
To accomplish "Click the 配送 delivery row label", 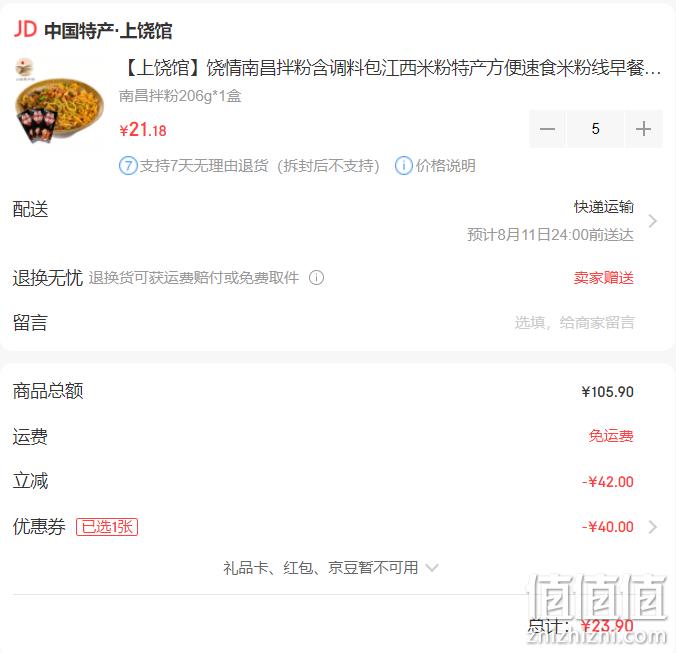I will (x=30, y=209).
